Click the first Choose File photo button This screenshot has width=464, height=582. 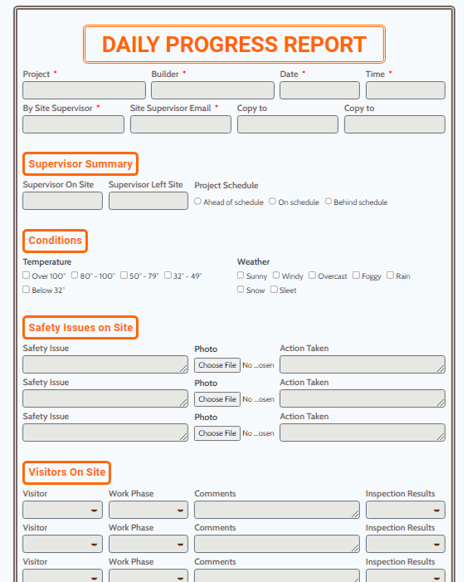coord(217,365)
